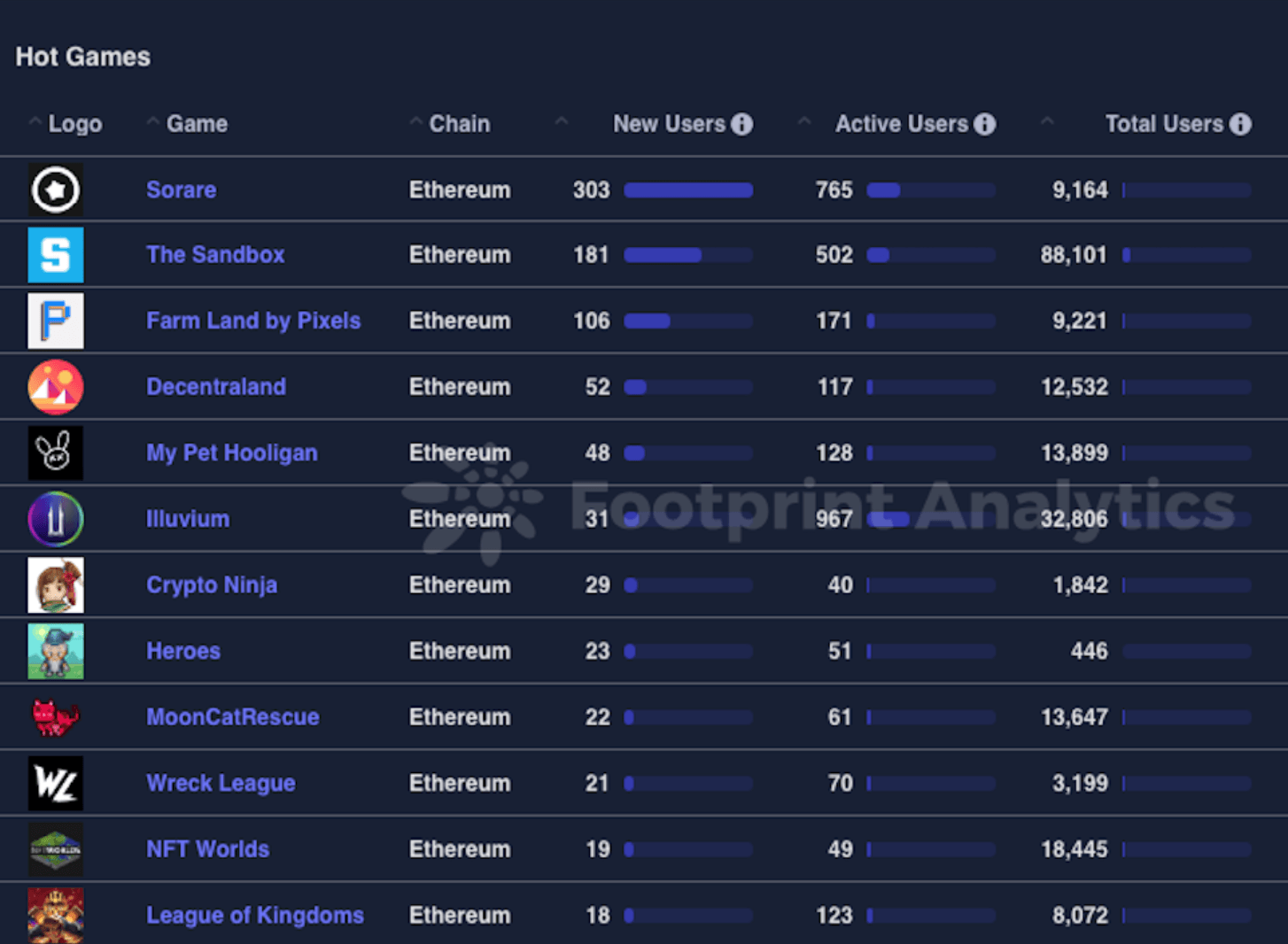Screen dimensions: 1288x944
Task: Click the MoonCatRescue red cat logo
Action: click(x=56, y=717)
